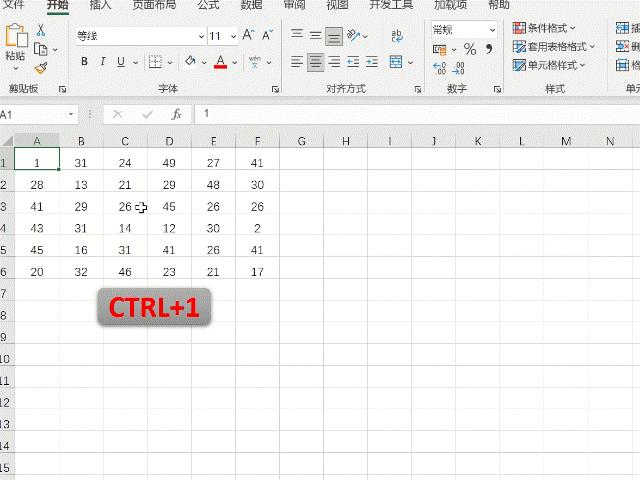Decrease font size with small A

click(x=267, y=35)
